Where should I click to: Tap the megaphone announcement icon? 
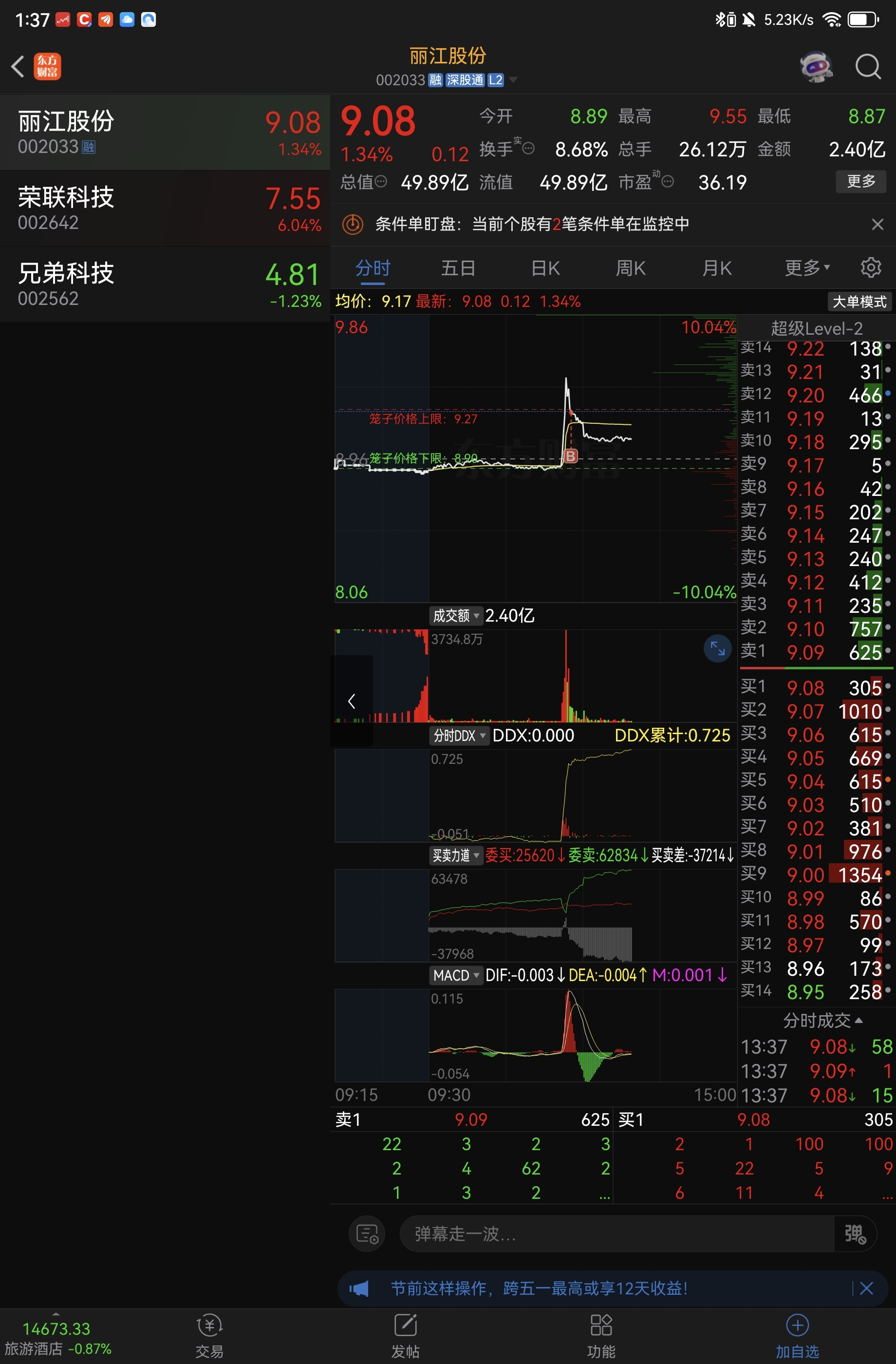pos(359,1288)
